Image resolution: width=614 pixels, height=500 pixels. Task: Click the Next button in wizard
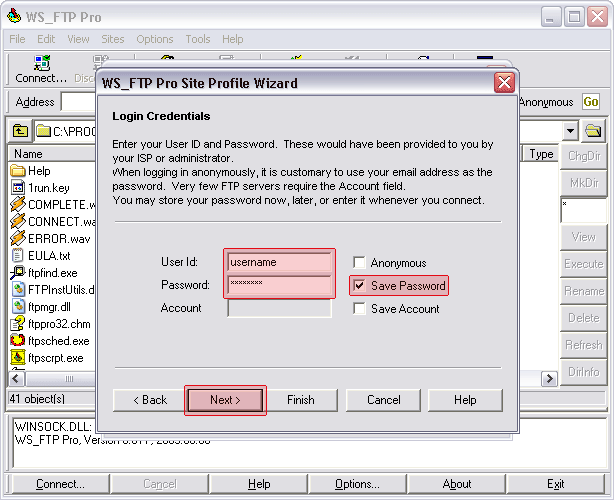[x=225, y=400]
